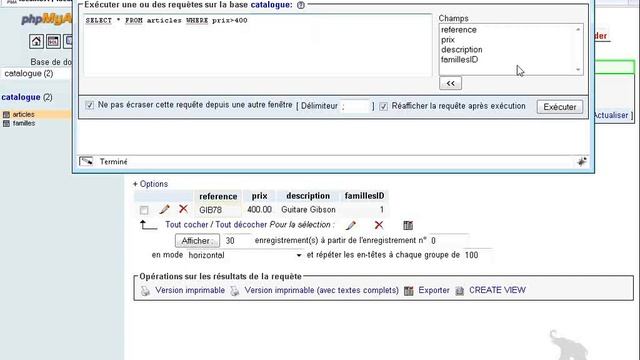Click printer icon beside Version imprimable

(145, 291)
